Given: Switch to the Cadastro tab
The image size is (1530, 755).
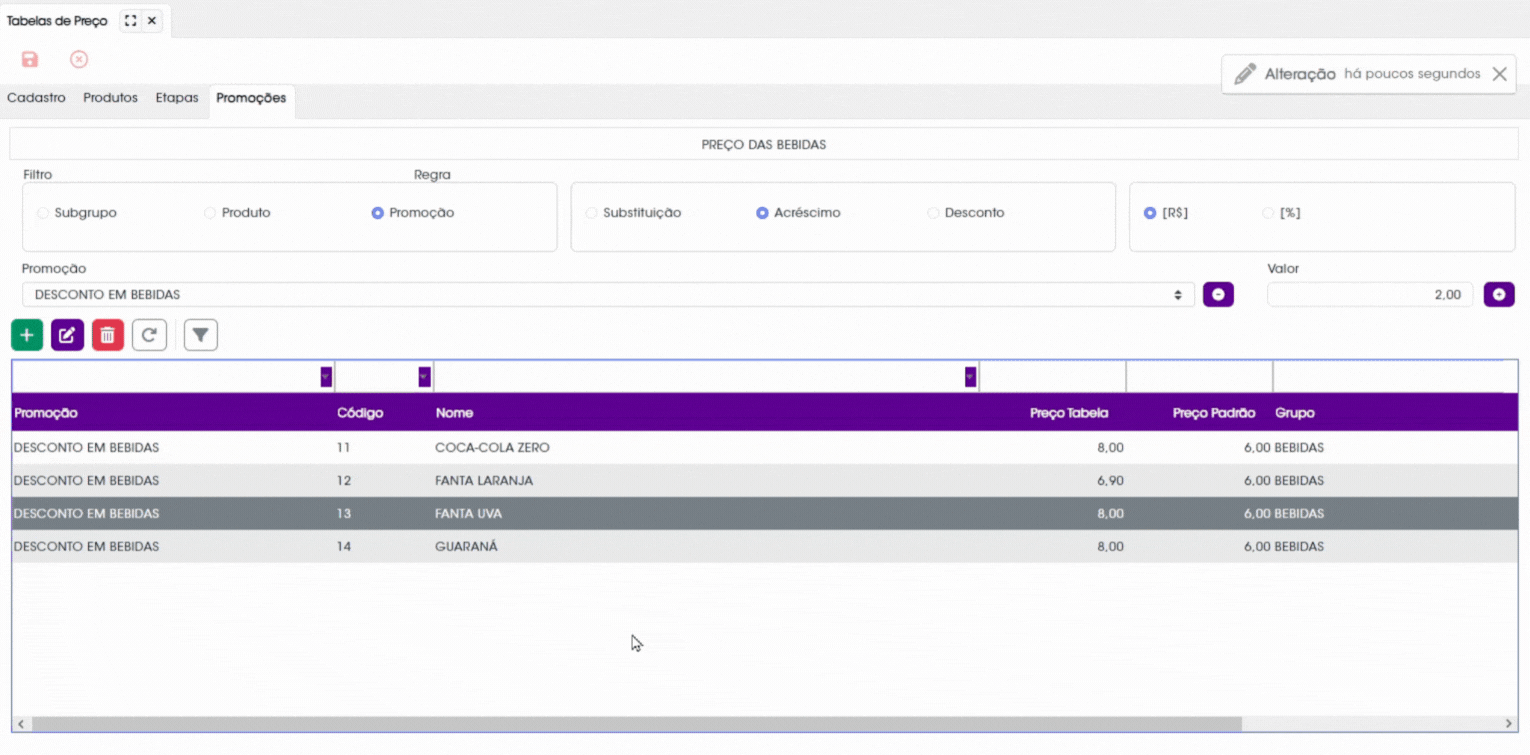Looking at the screenshot, I should 36,98.
